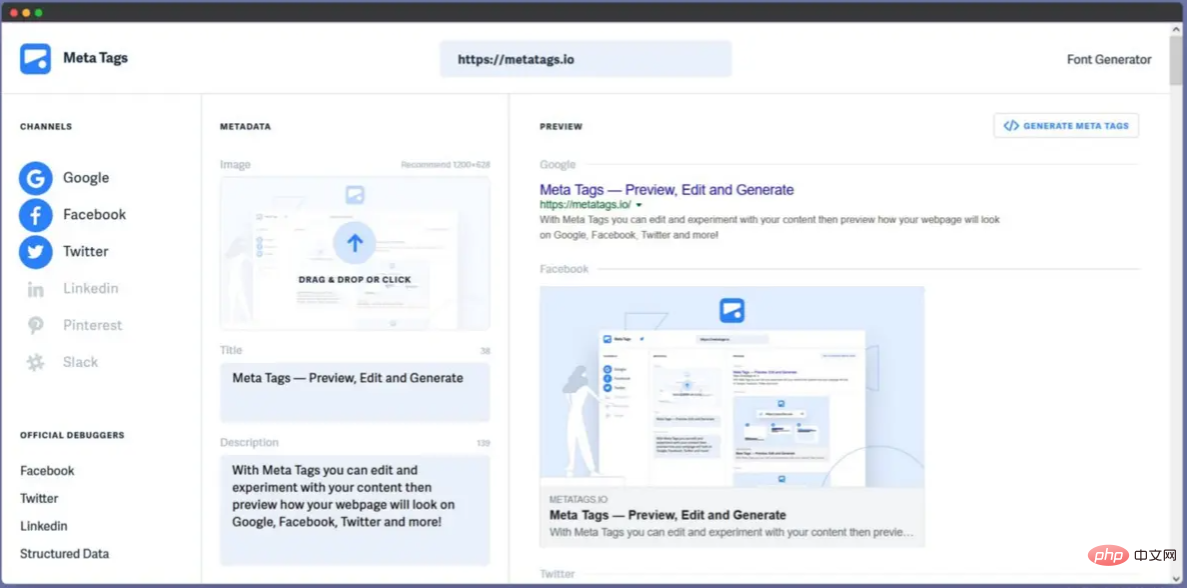
Task: Open the Linkedin official debugger link
Action: [44, 526]
